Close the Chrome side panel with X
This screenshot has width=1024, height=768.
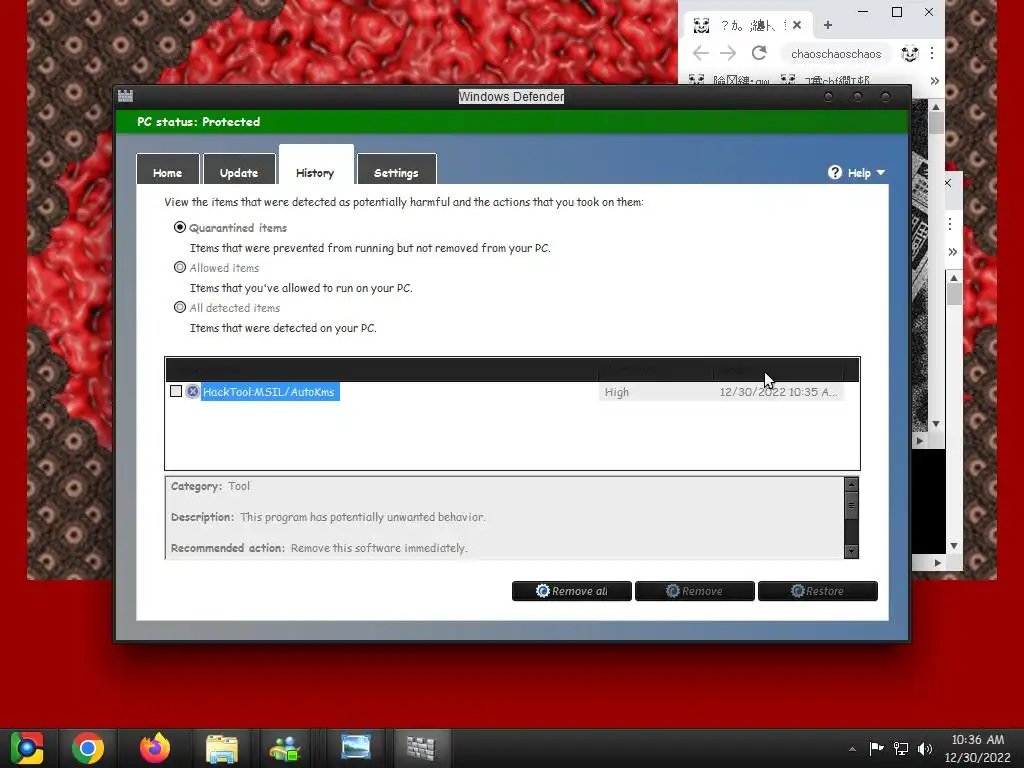[948, 183]
